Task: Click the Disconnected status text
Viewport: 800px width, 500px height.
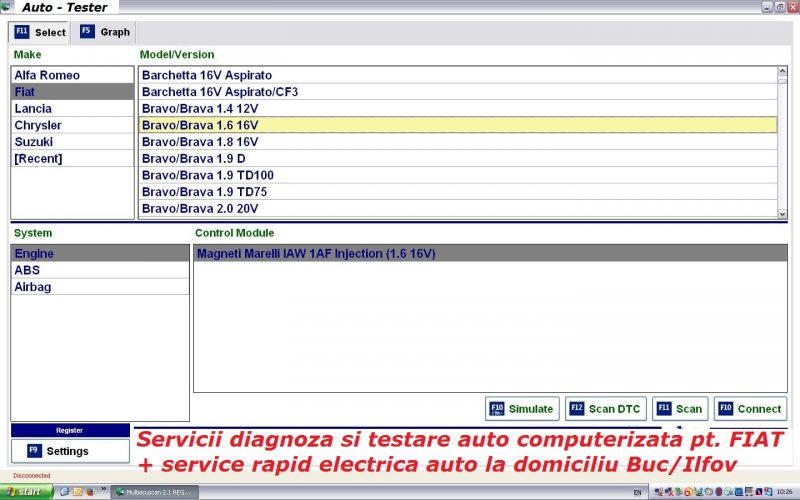Action: pyautogui.click(x=32, y=476)
